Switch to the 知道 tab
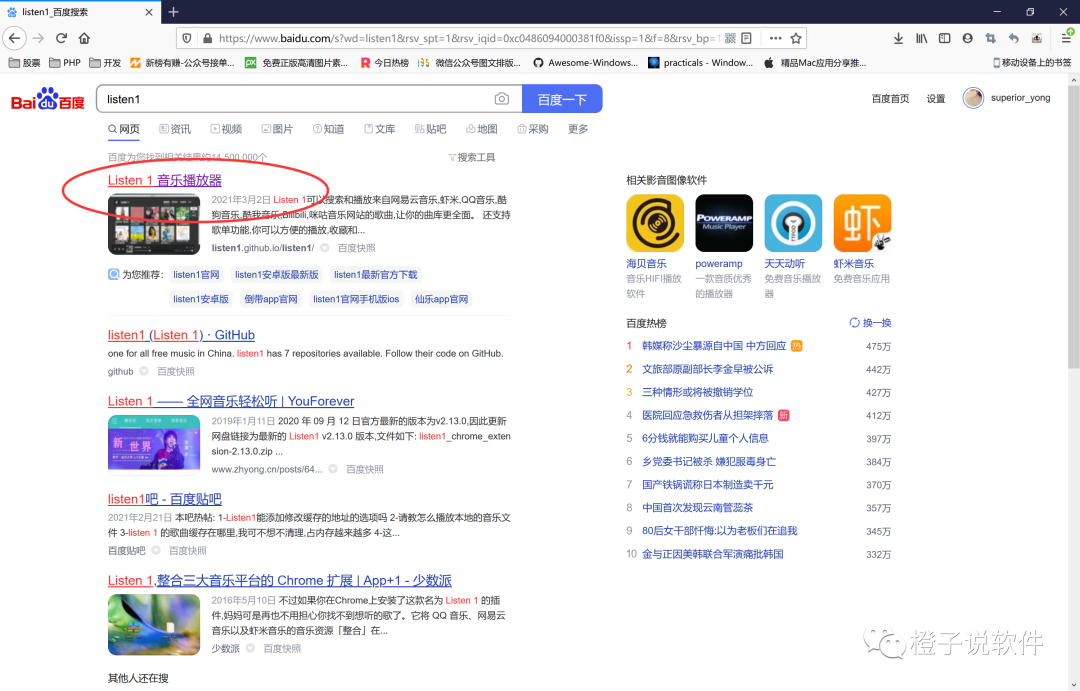 coord(329,129)
